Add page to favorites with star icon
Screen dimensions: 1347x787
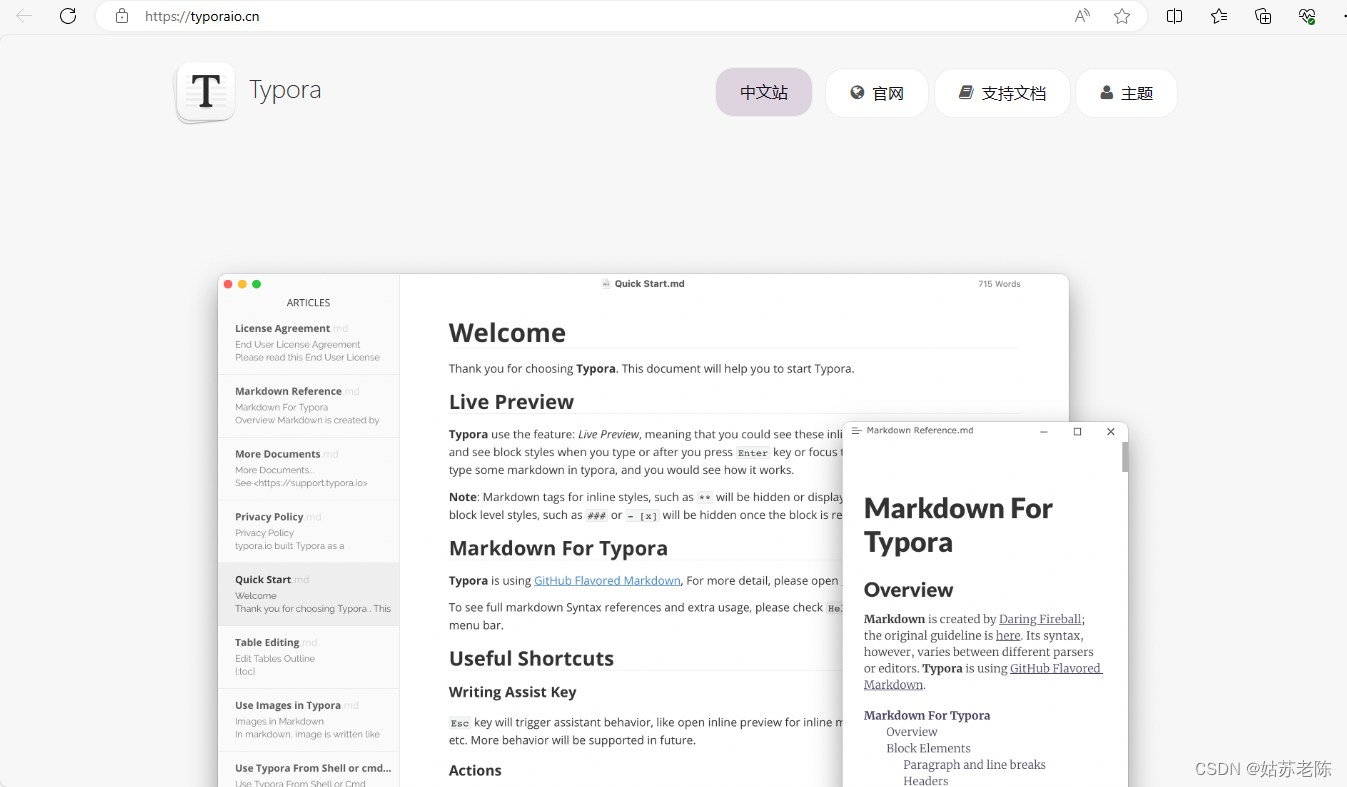pos(1122,16)
